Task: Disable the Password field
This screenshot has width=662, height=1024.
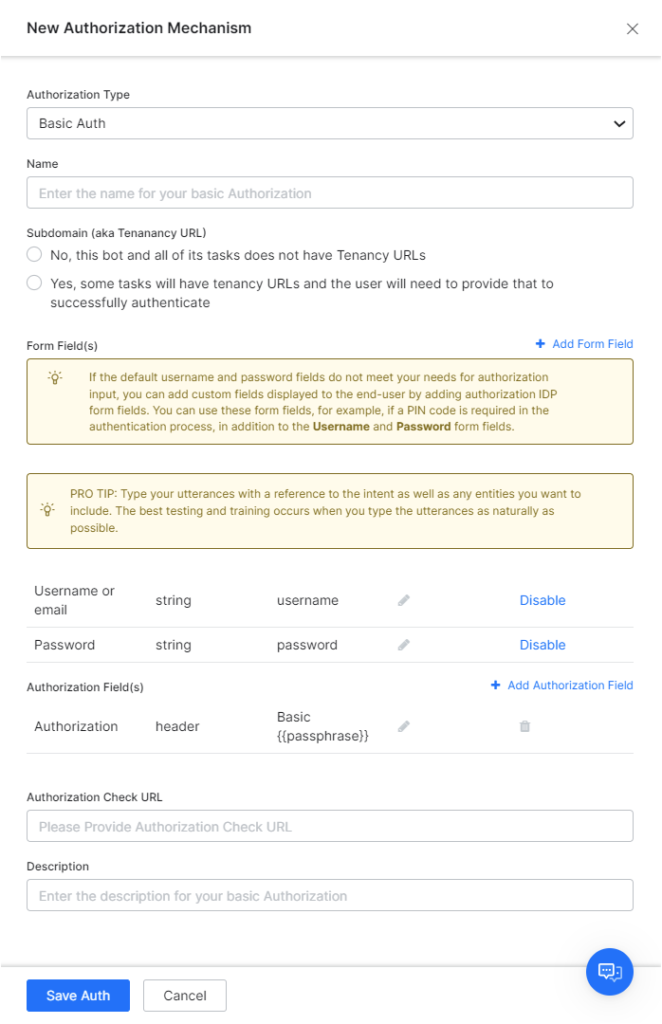Action: (x=542, y=645)
